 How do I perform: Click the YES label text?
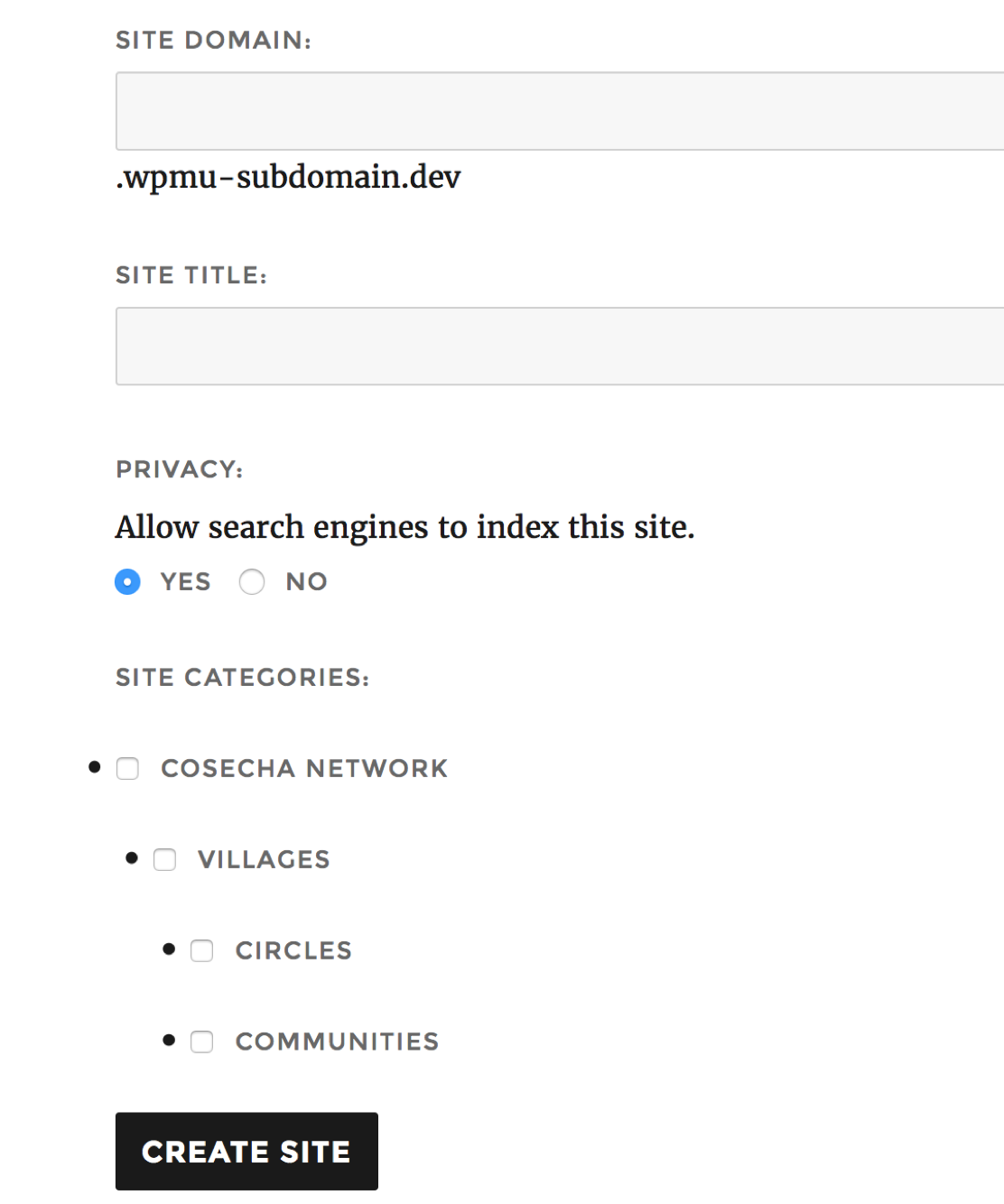point(185,582)
